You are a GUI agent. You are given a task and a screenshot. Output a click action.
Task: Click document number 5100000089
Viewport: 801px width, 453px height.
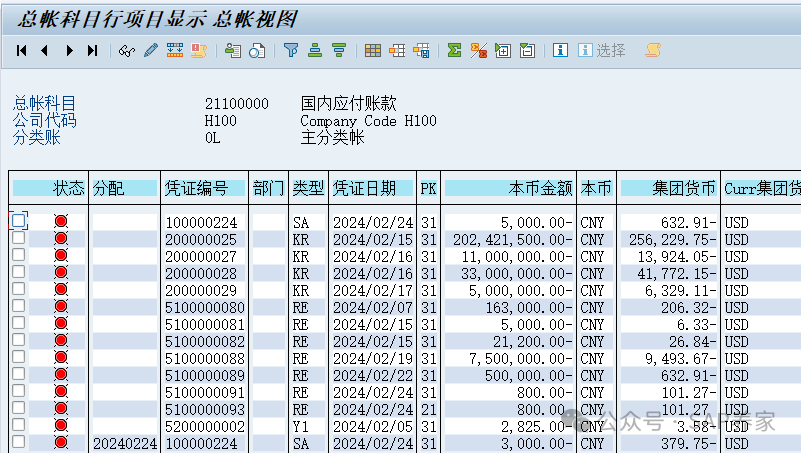(x=205, y=376)
